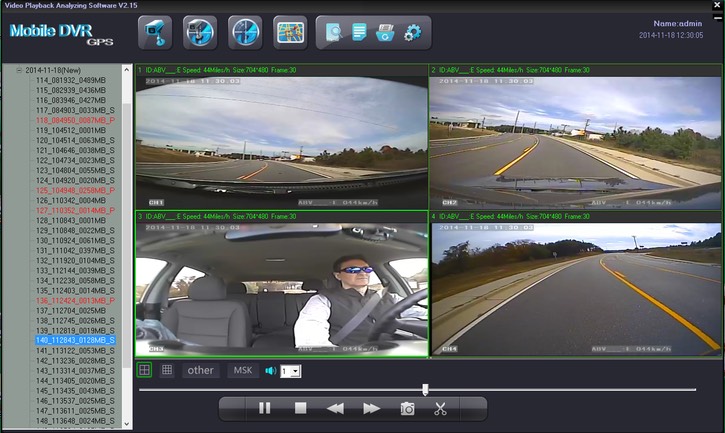Open the camera playback view icon
The height and width of the screenshot is (433, 725).
pos(152,32)
